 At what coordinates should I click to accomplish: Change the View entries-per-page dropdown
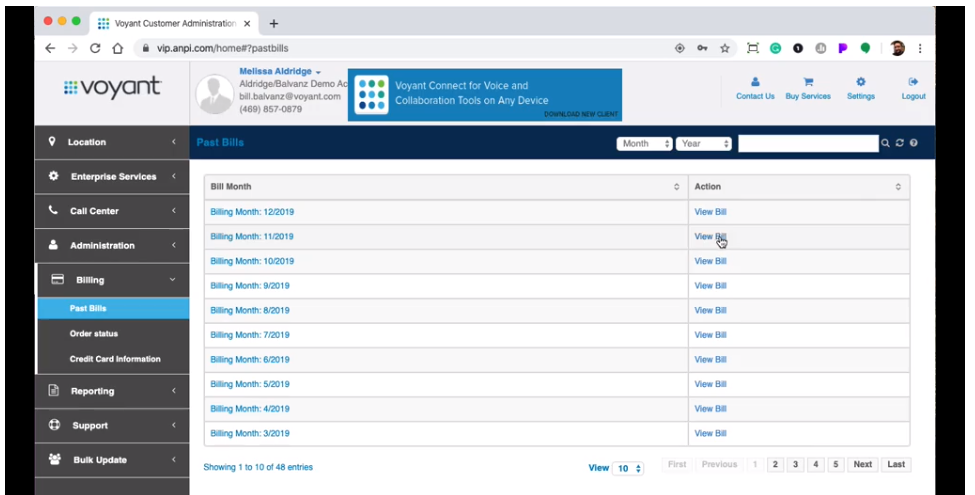(629, 467)
